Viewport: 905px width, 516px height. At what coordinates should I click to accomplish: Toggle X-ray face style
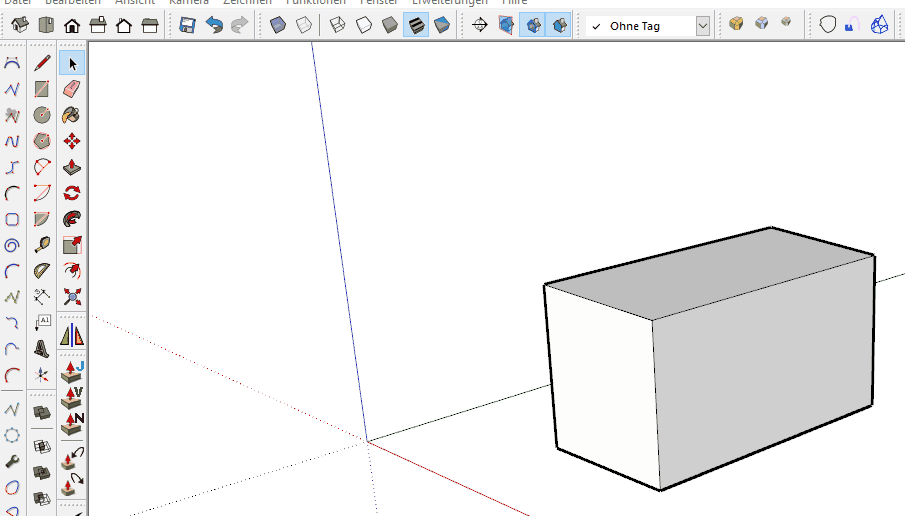(x=278, y=25)
